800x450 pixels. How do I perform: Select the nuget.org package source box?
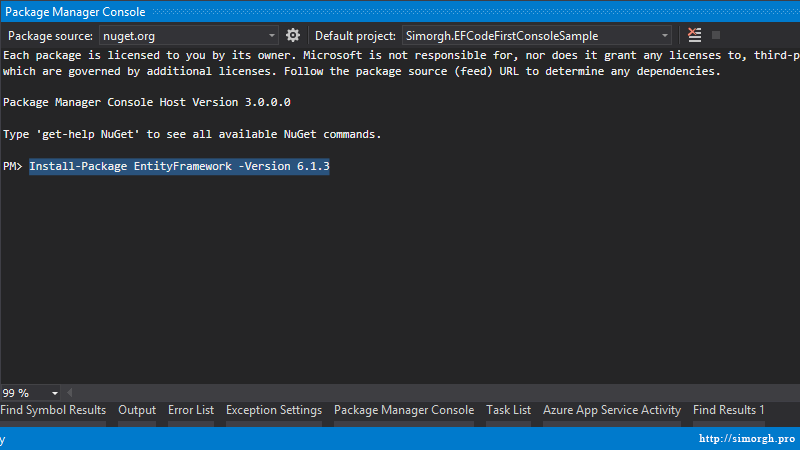[x=189, y=36]
